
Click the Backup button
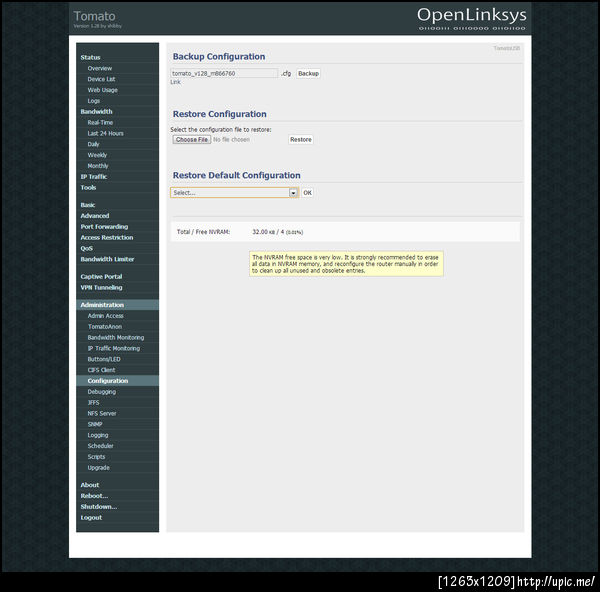point(308,73)
